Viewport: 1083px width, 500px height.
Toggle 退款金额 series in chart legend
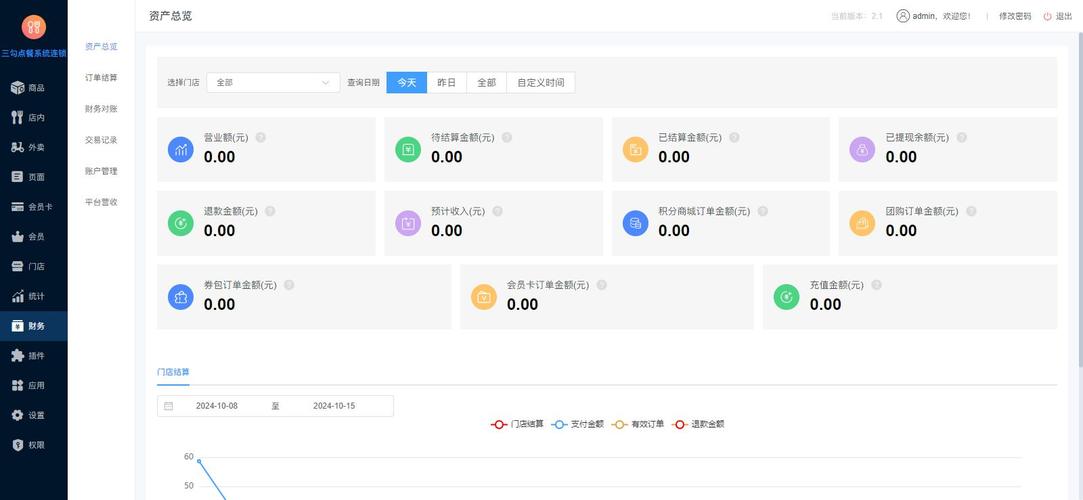click(x=699, y=424)
